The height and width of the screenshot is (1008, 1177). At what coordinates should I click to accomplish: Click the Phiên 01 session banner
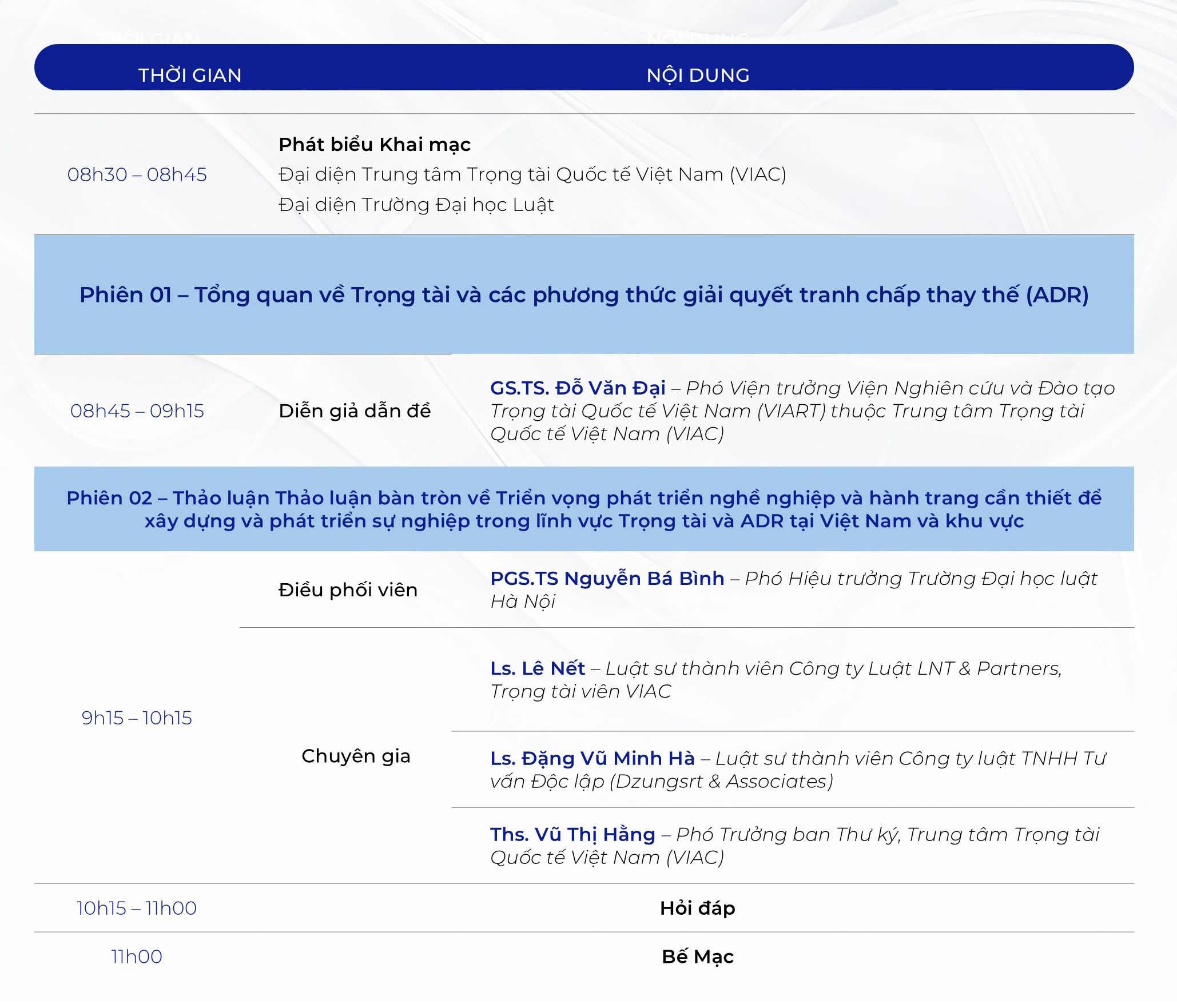click(584, 294)
